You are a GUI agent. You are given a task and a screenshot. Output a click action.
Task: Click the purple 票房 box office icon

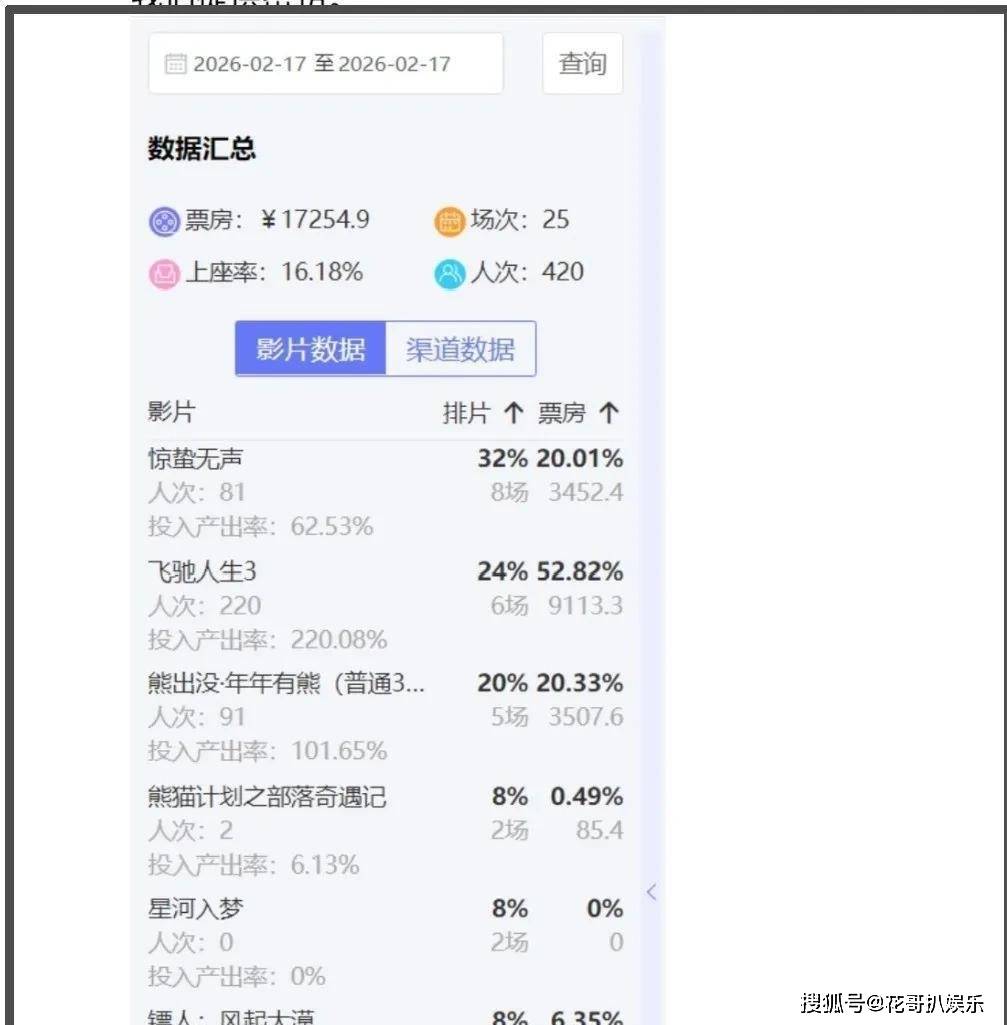(x=163, y=221)
